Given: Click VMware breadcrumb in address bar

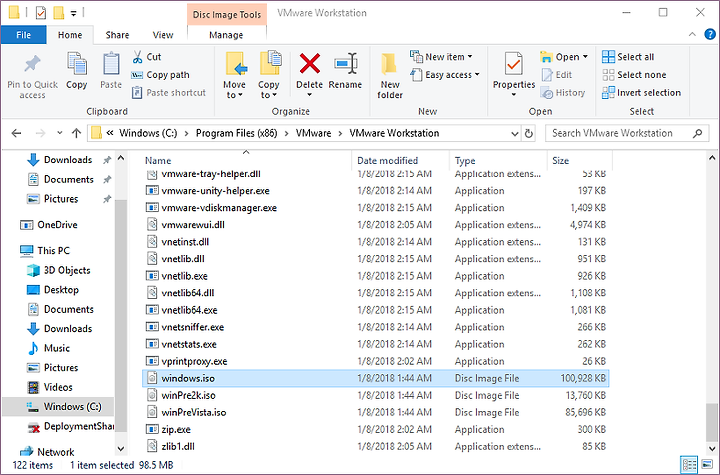Looking at the screenshot, I should (x=313, y=133).
